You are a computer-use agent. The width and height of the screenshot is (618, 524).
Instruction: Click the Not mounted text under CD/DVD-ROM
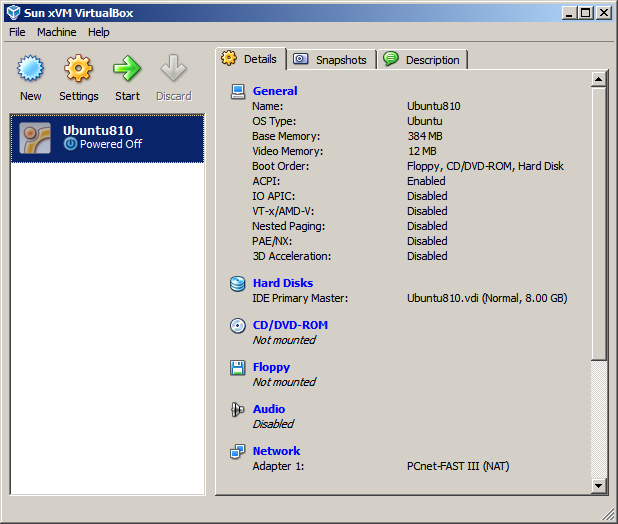(284, 340)
